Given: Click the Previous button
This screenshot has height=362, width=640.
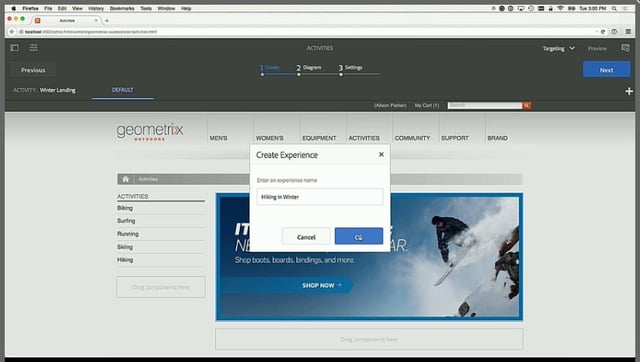Looking at the screenshot, I should click(33, 70).
